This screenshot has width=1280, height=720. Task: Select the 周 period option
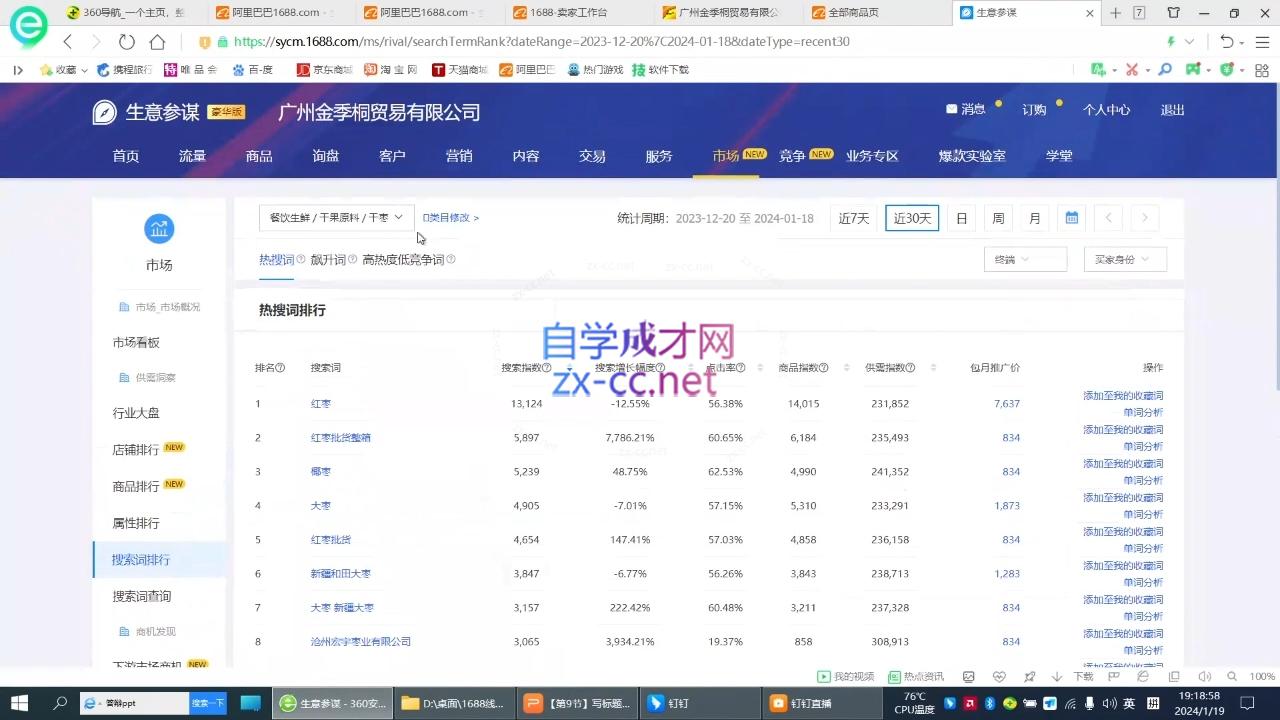[x=998, y=218]
